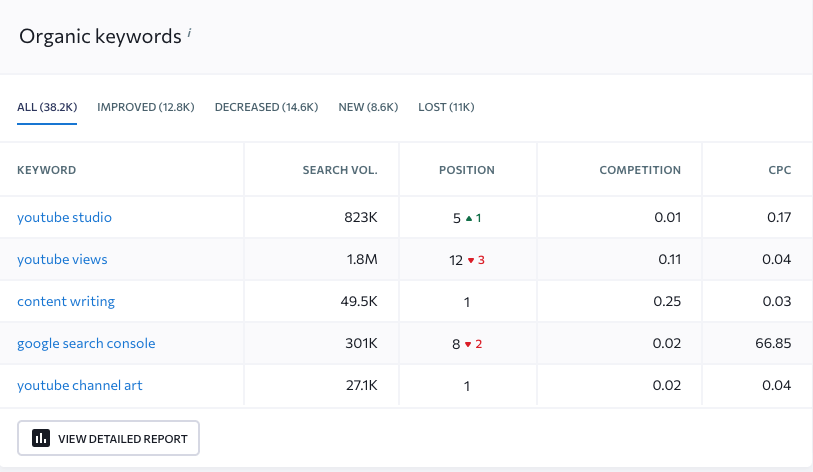Click the red down arrow for youtube views
This screenshot has height=472, width=813.
[x=471, y=260]
